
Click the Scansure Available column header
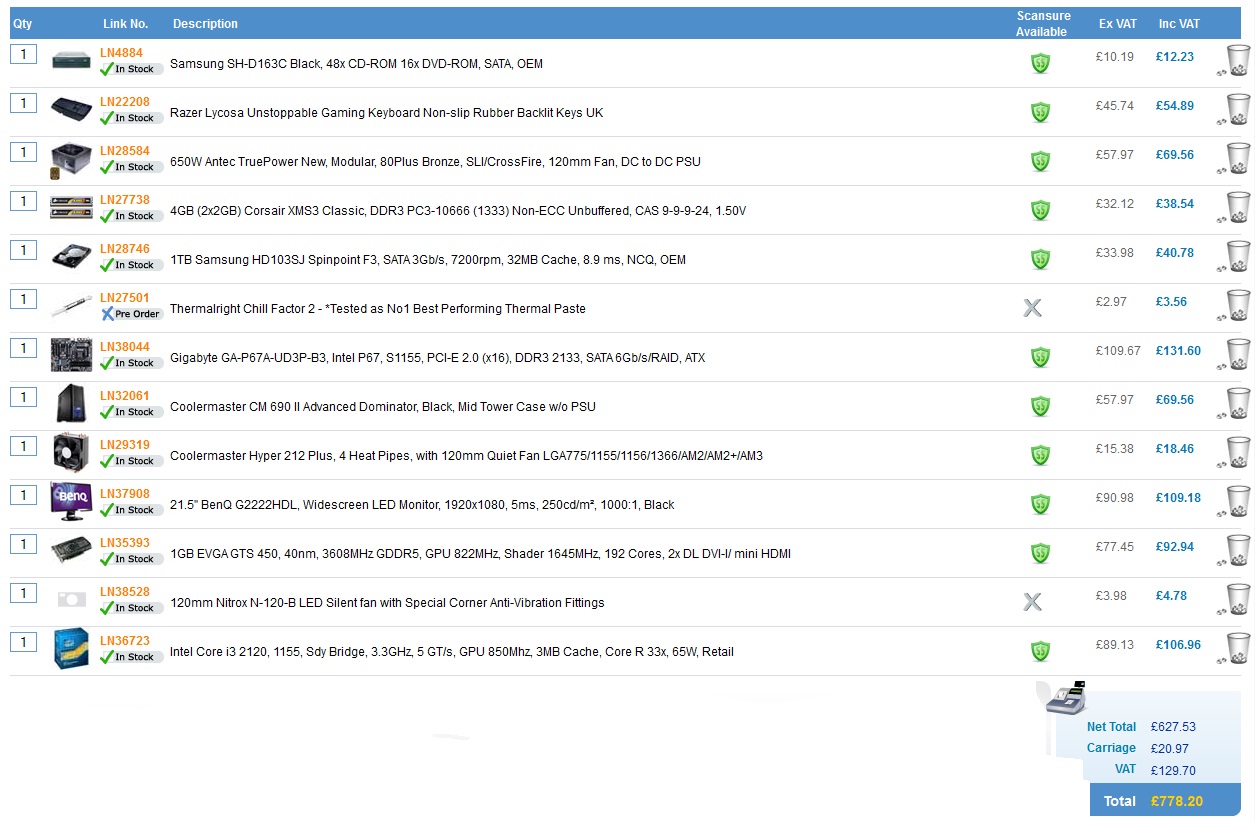tap(1043, 24)
